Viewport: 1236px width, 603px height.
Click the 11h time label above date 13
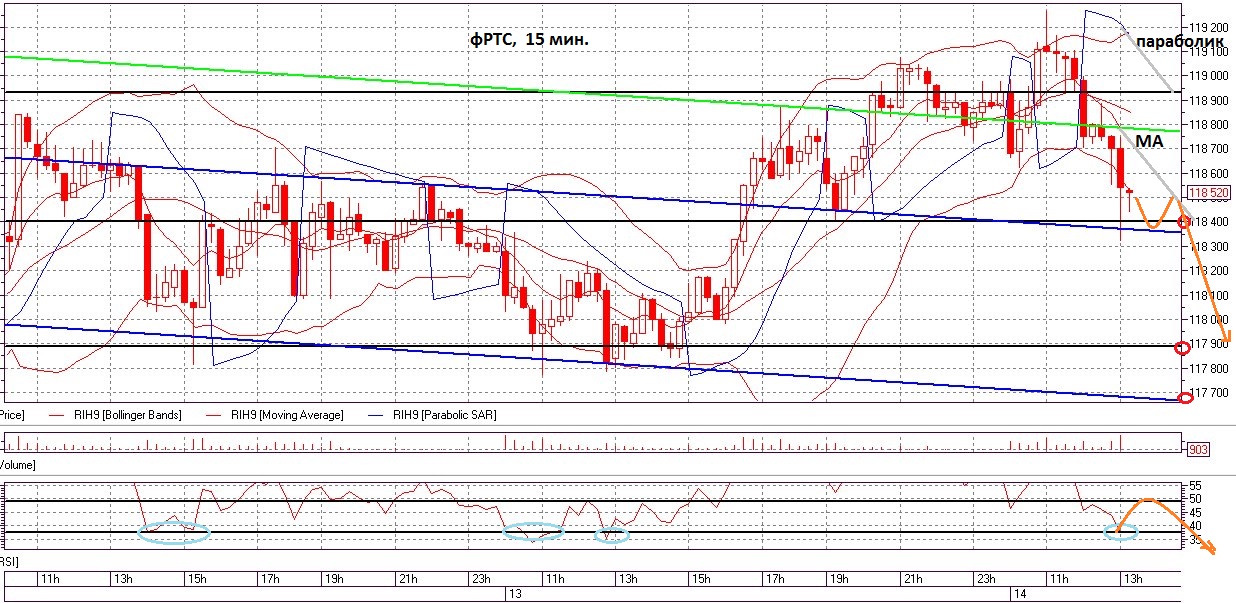(553, 579)
